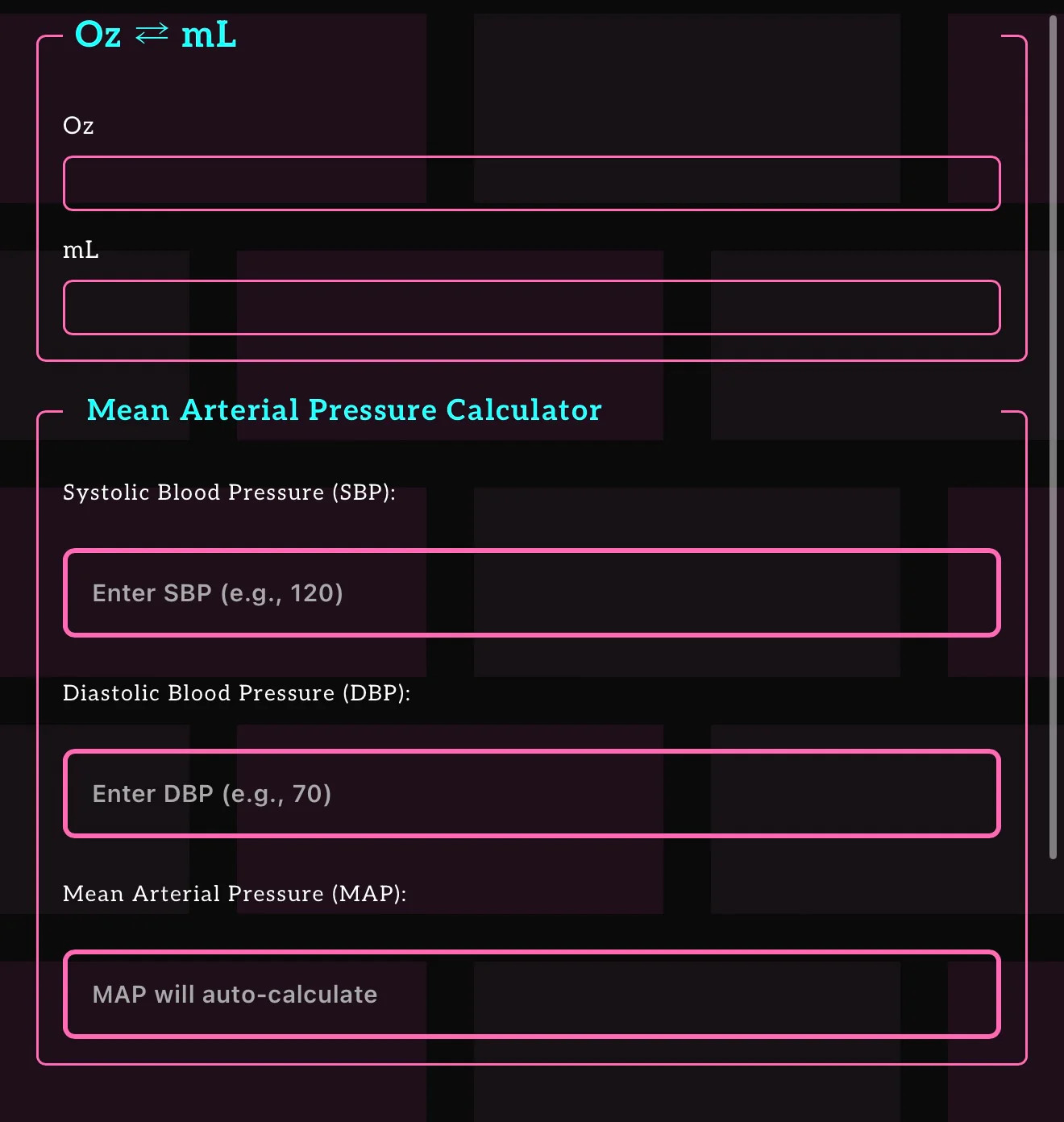
Task: Click the small Oz label above the first field
Action: coord(78,126)
